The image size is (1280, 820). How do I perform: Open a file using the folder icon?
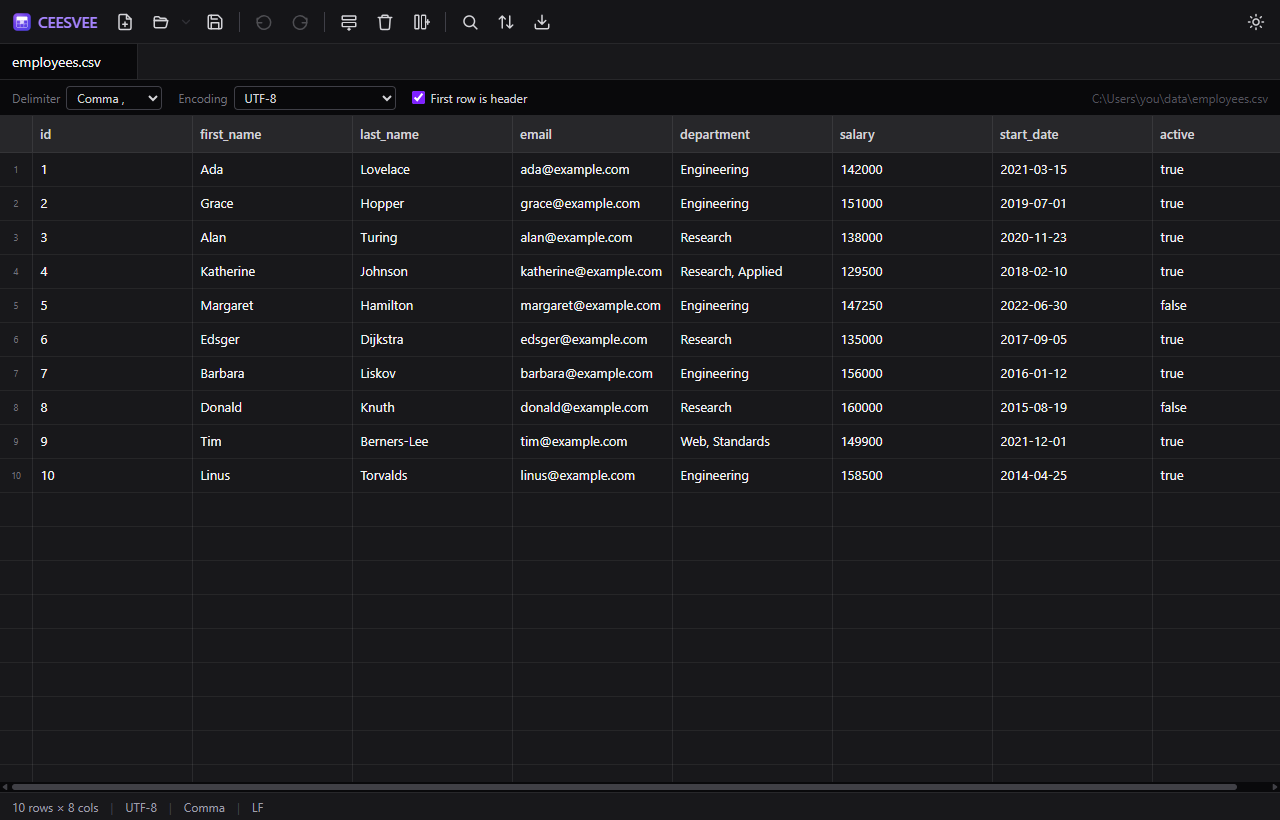point(160,22)
